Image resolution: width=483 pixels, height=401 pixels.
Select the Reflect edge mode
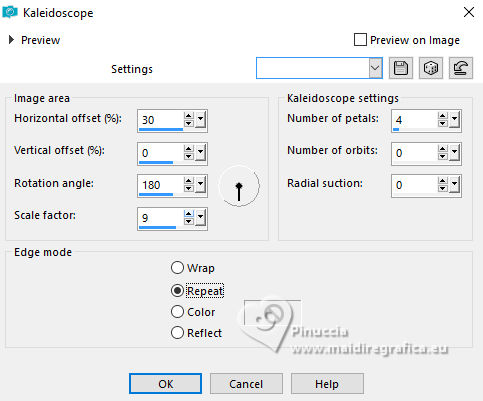tap(177, 332)
